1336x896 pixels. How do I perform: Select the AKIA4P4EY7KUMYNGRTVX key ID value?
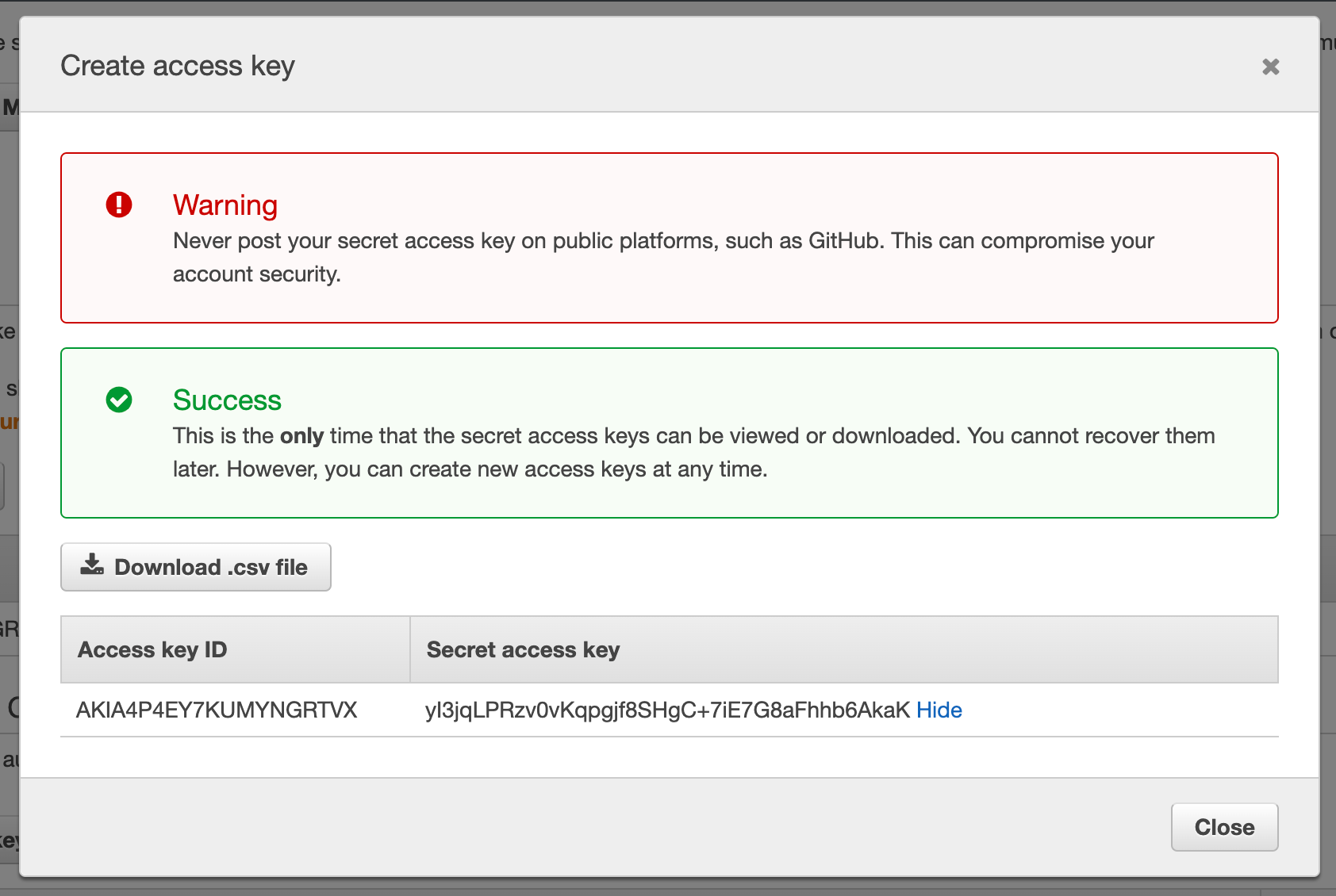click(217, 710)
